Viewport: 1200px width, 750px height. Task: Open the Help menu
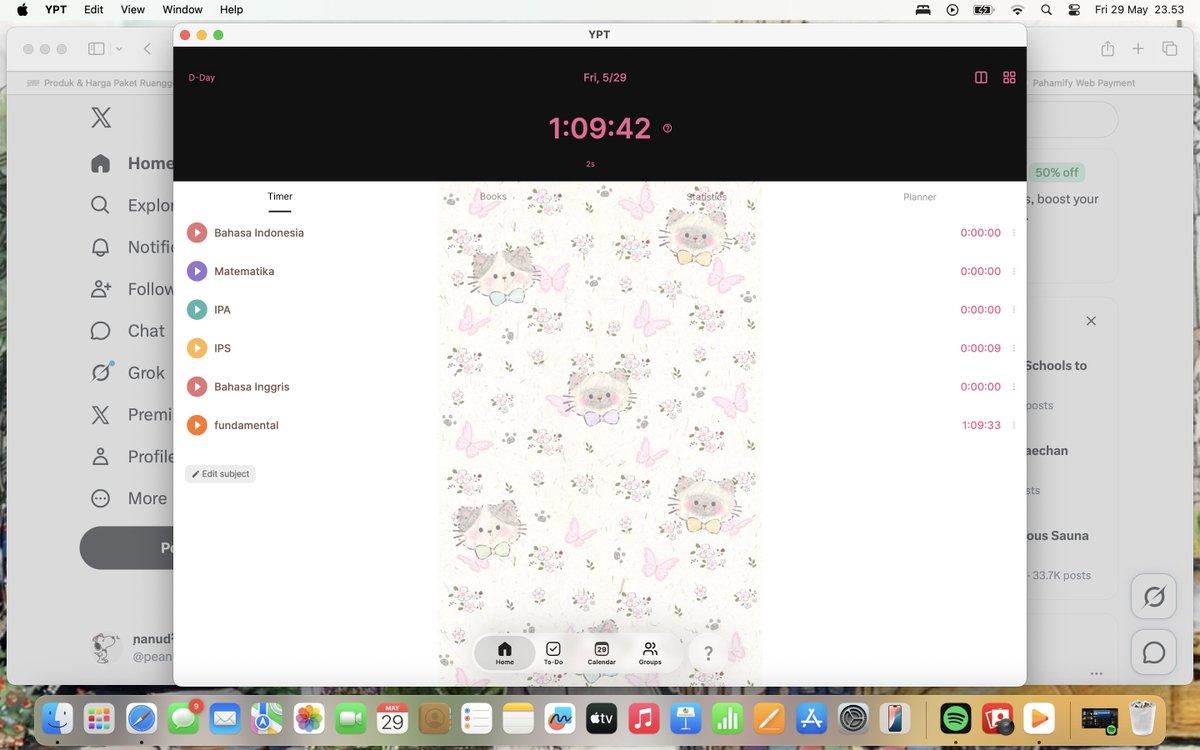point(231,9)
